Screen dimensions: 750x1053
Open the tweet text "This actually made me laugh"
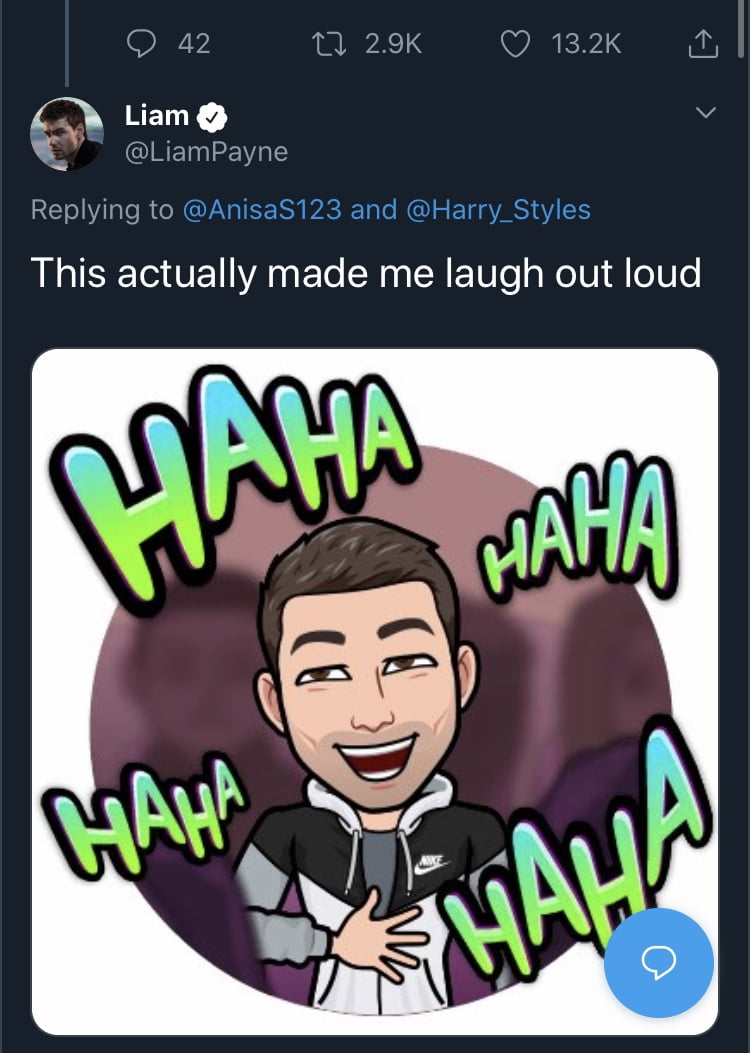coord(366,273)
